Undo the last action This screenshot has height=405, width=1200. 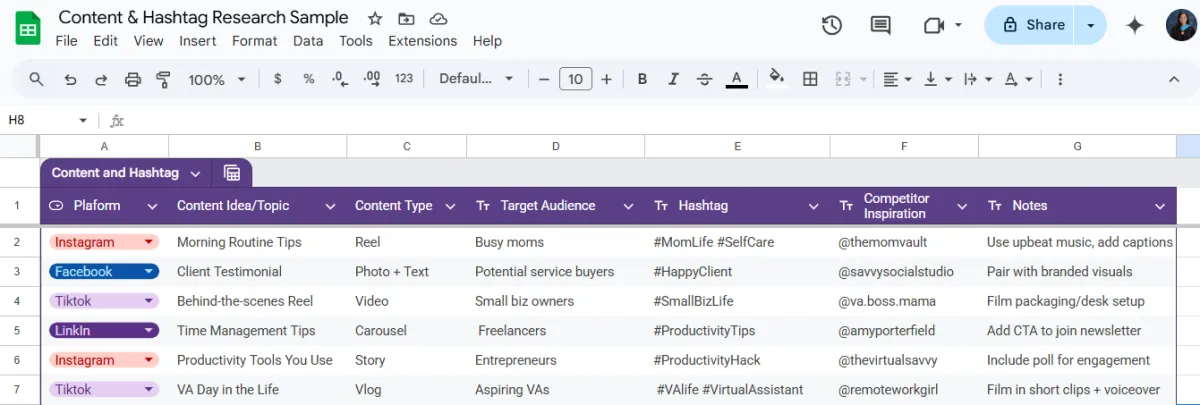click(70, 79)
